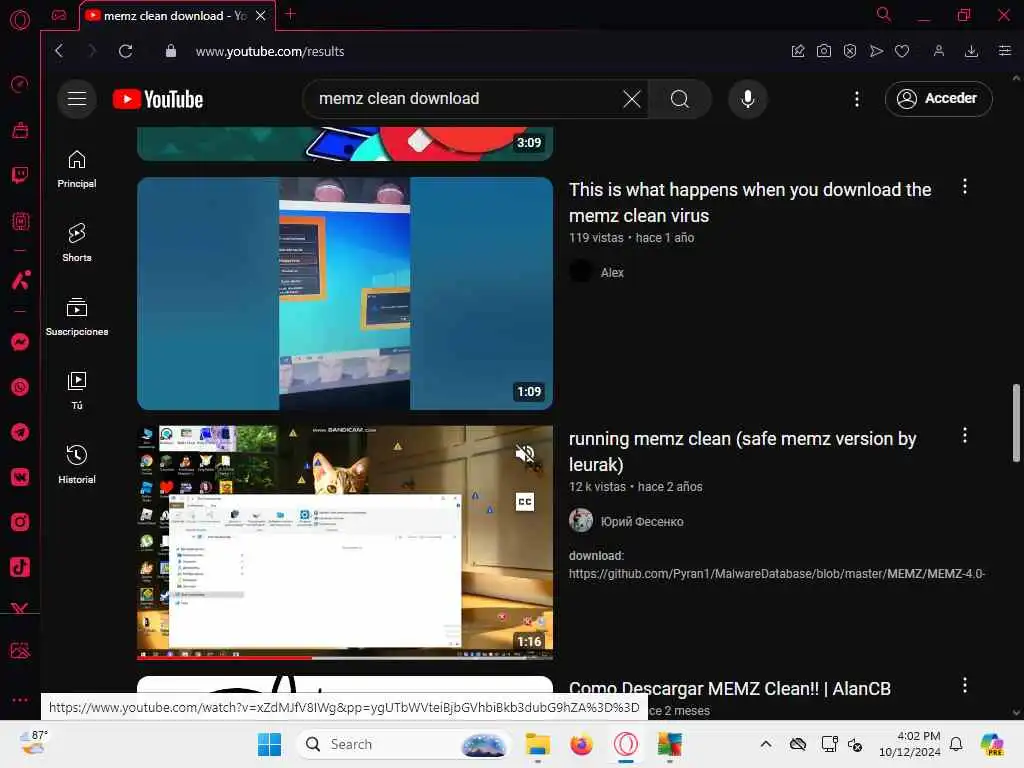Open Suscripciones in YouTube sidebar

(x=77, y=317)
